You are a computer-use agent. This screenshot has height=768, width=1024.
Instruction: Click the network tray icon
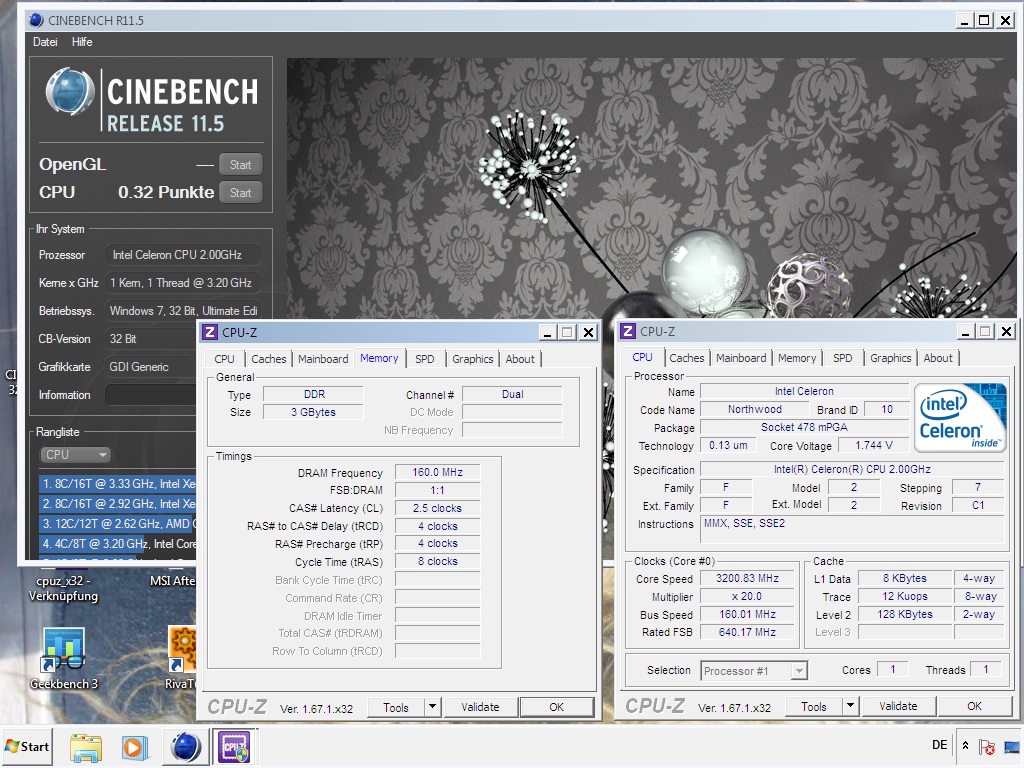(1013, 746)
